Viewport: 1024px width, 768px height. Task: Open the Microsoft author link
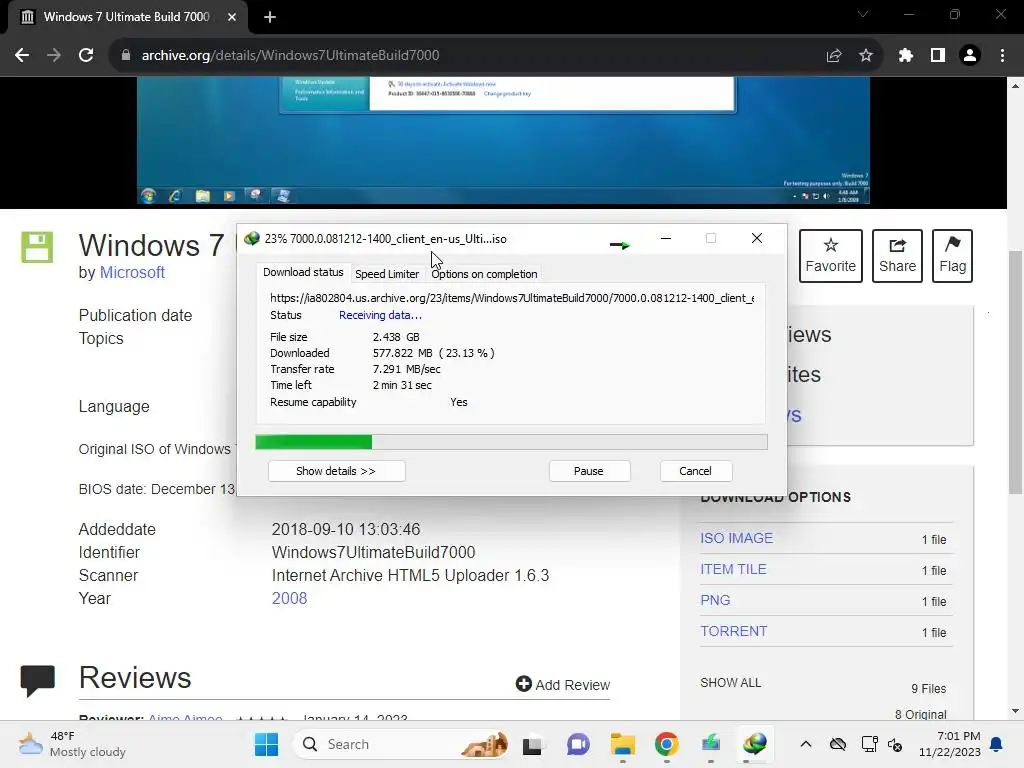point(132,272)
